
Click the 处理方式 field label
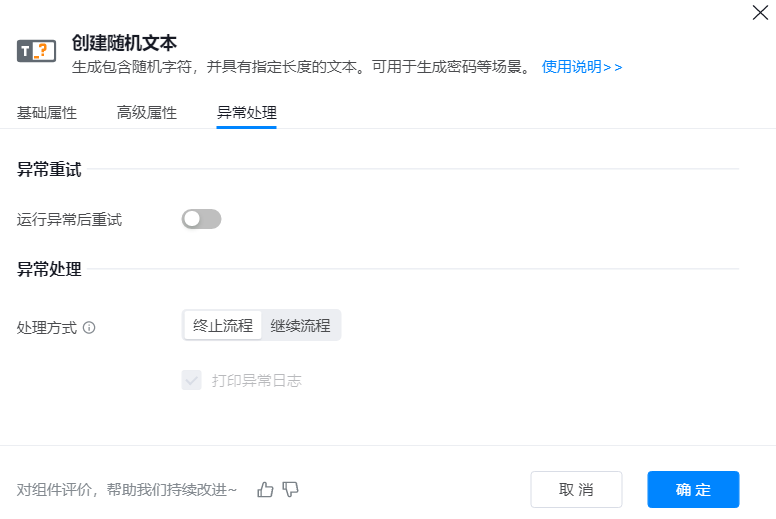[x=47, y=327]
